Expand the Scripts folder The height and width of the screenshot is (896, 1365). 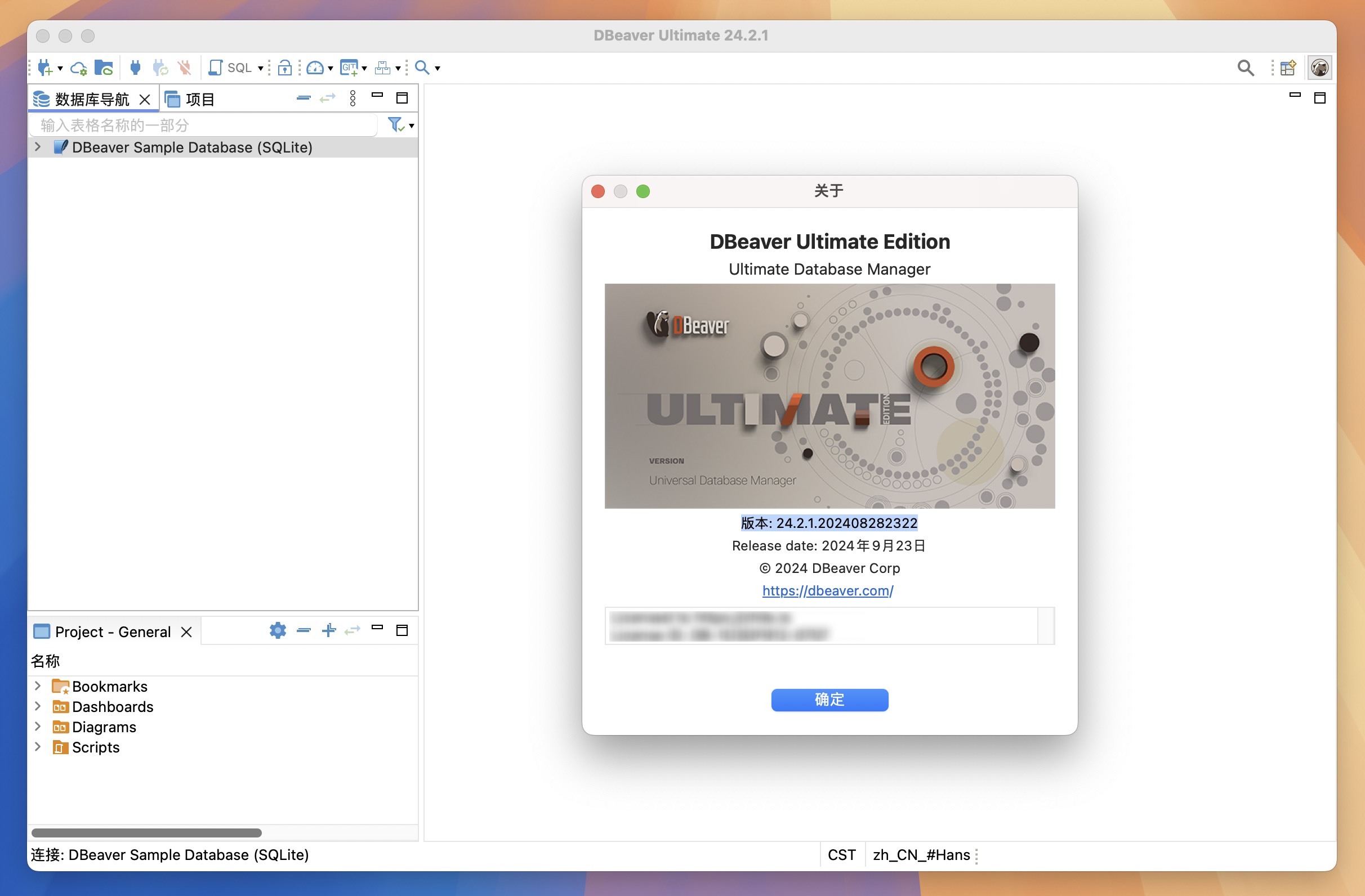38,746
